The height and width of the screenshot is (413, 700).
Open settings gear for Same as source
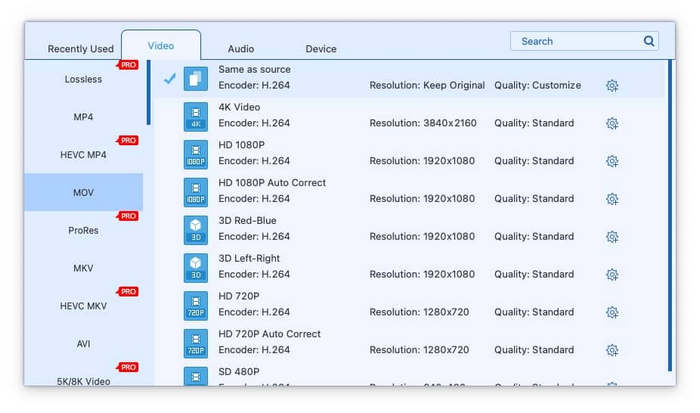point(612,86)
